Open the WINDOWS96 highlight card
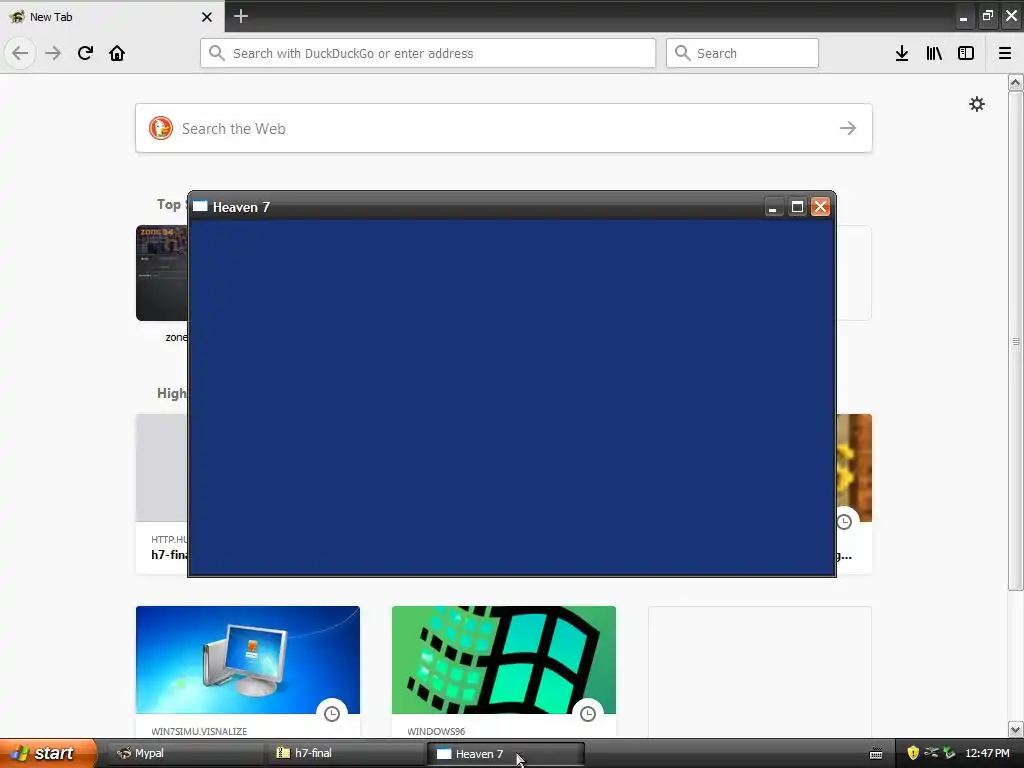 504,671
